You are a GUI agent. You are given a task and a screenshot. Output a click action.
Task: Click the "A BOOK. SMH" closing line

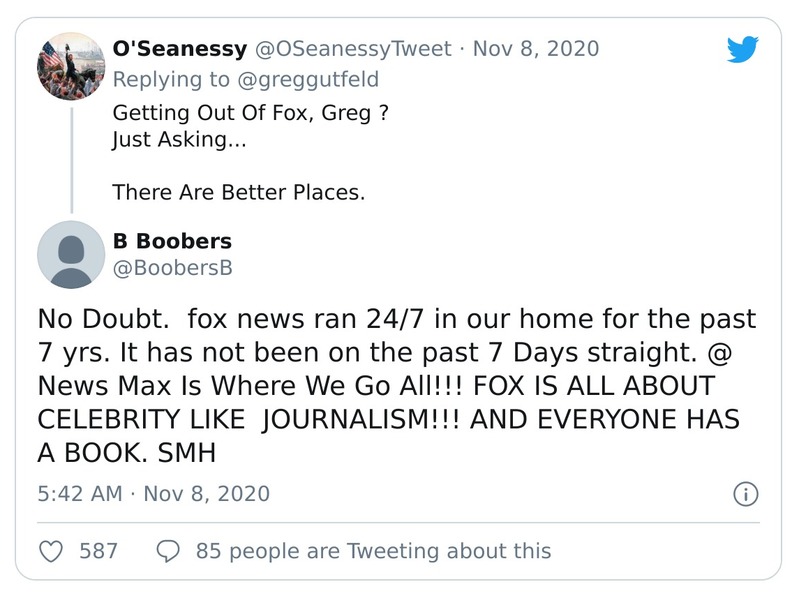pos(127,452)
